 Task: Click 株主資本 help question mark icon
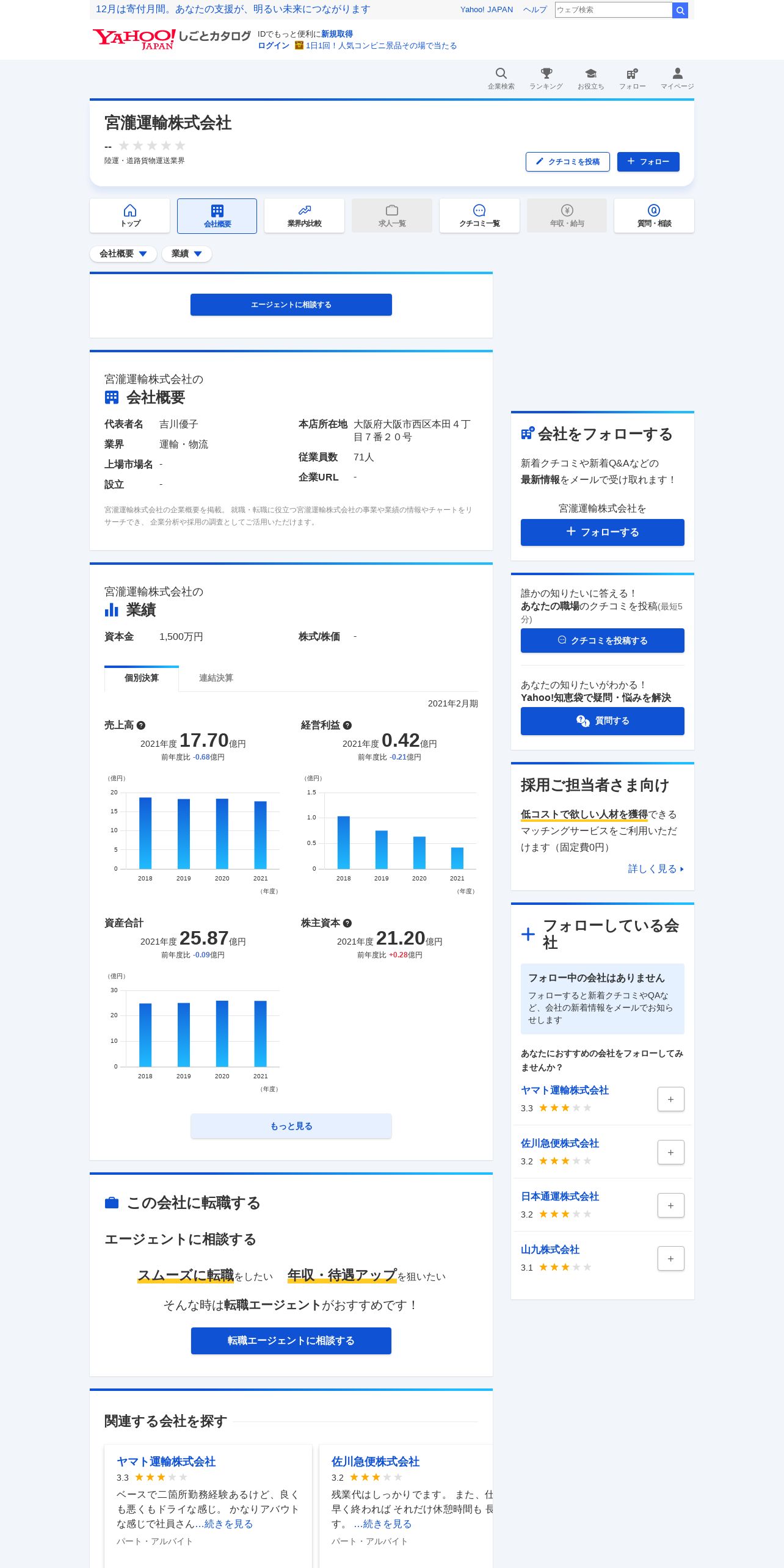[x=347, y=923]
